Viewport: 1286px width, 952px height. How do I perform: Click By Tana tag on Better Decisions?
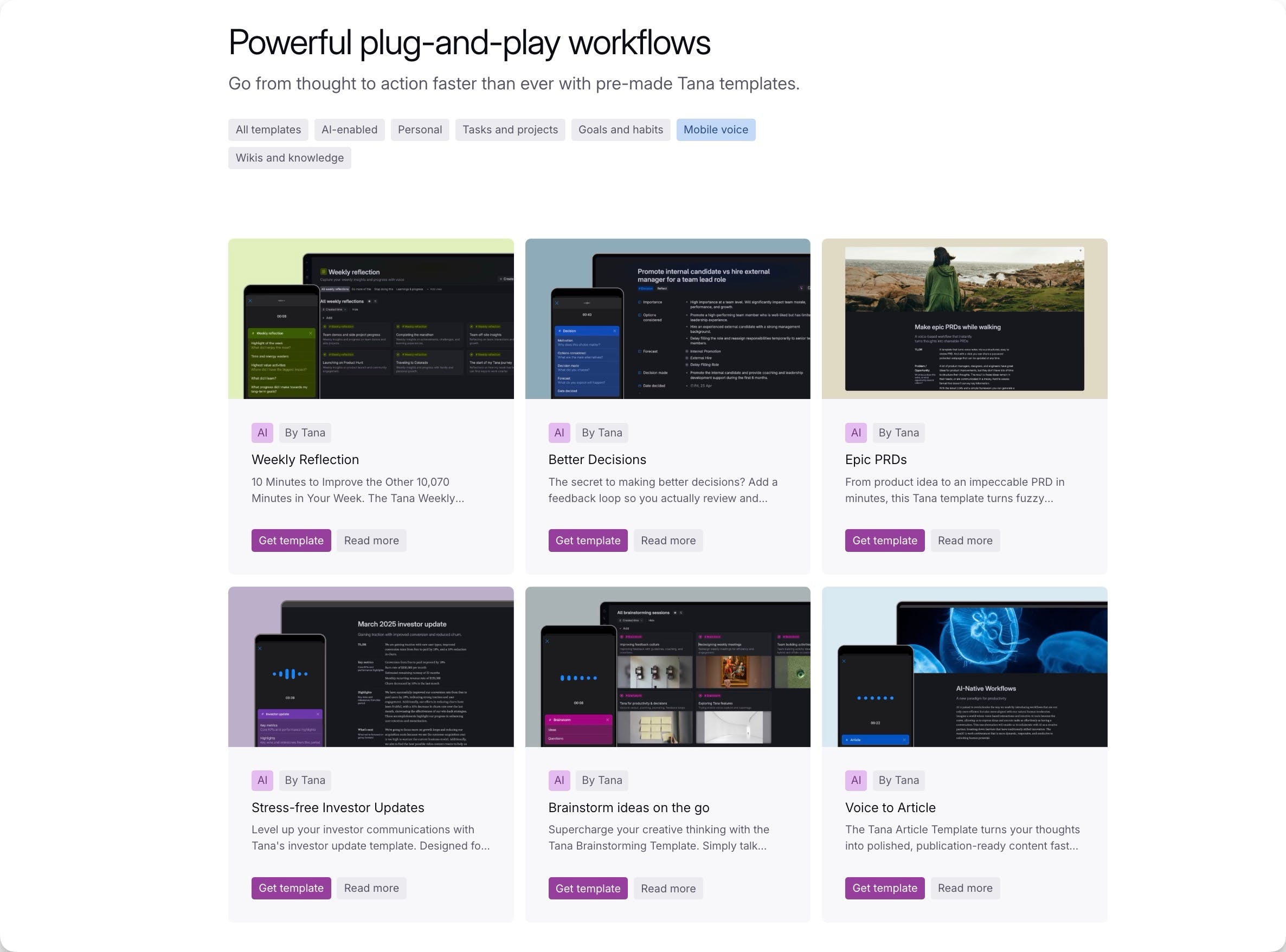(x=601, y=433)
